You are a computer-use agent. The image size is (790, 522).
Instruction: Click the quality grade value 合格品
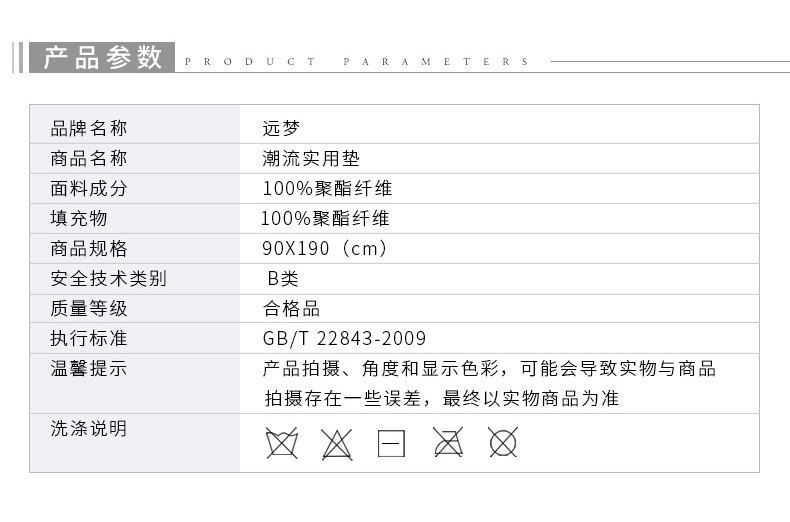pos(291,308)
